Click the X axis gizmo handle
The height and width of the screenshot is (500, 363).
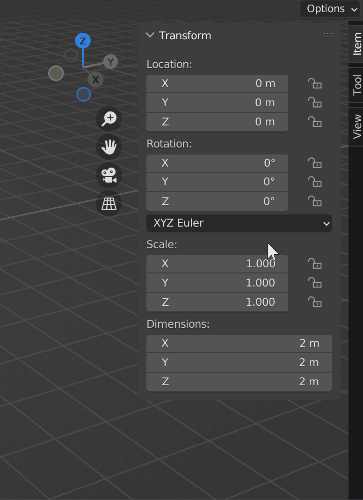[96, 80]
